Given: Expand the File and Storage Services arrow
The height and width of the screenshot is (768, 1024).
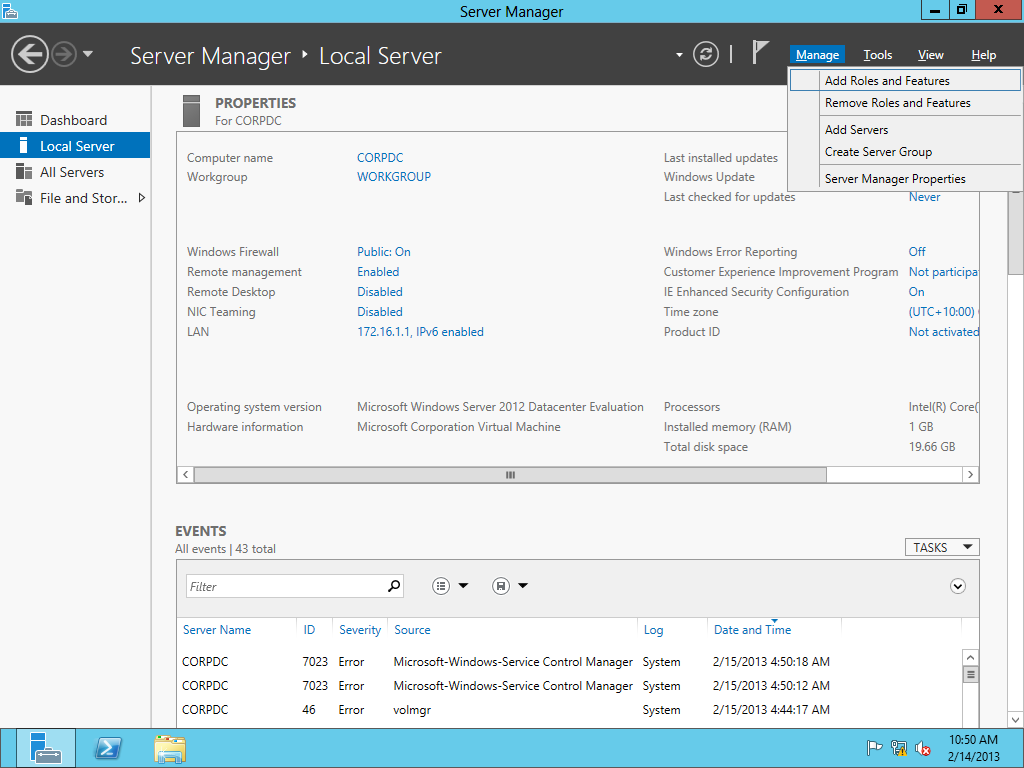Looking at the screenshot, I should [x=141, y=198].
